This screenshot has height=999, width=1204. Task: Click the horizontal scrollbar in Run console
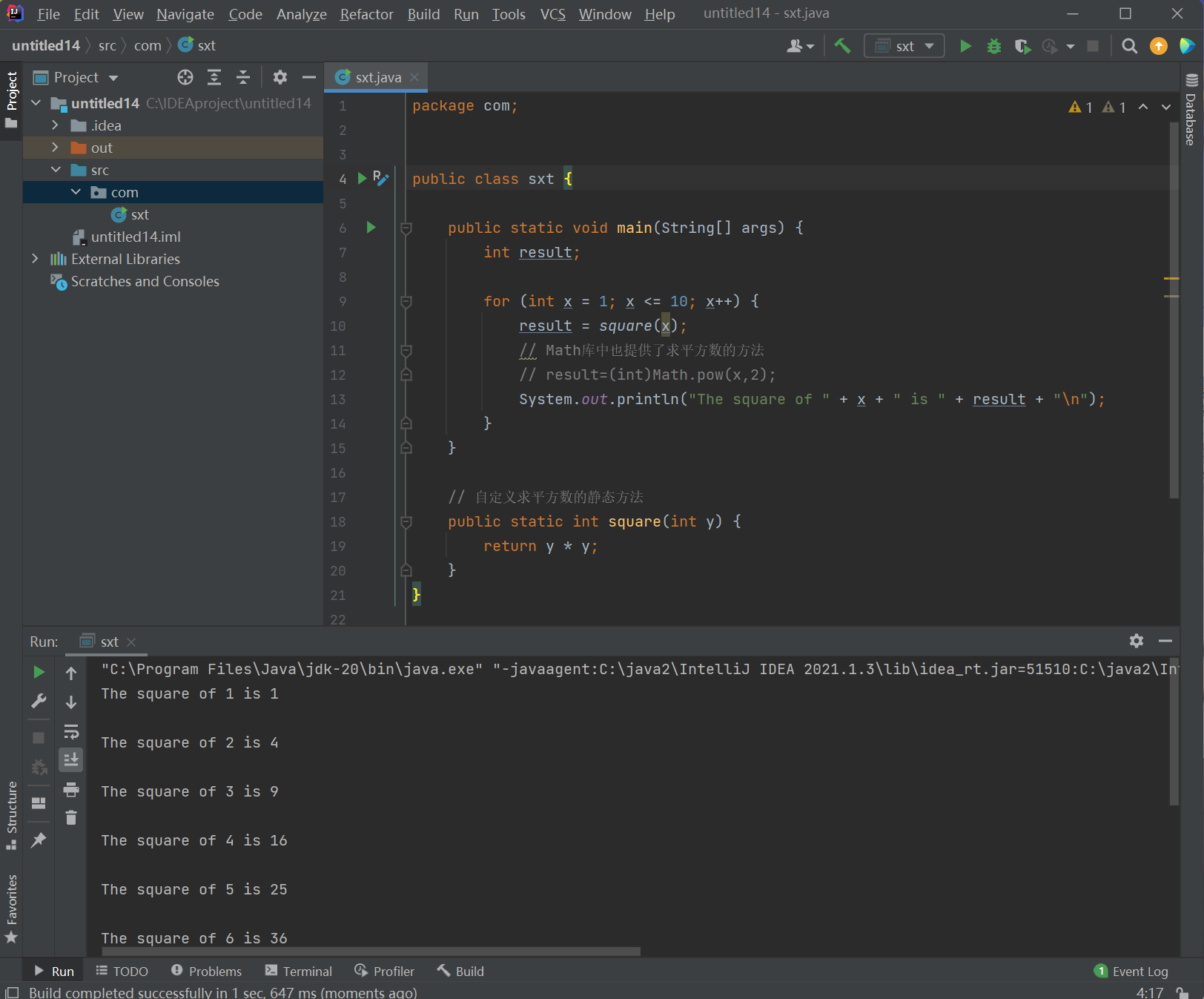(371, 952)
